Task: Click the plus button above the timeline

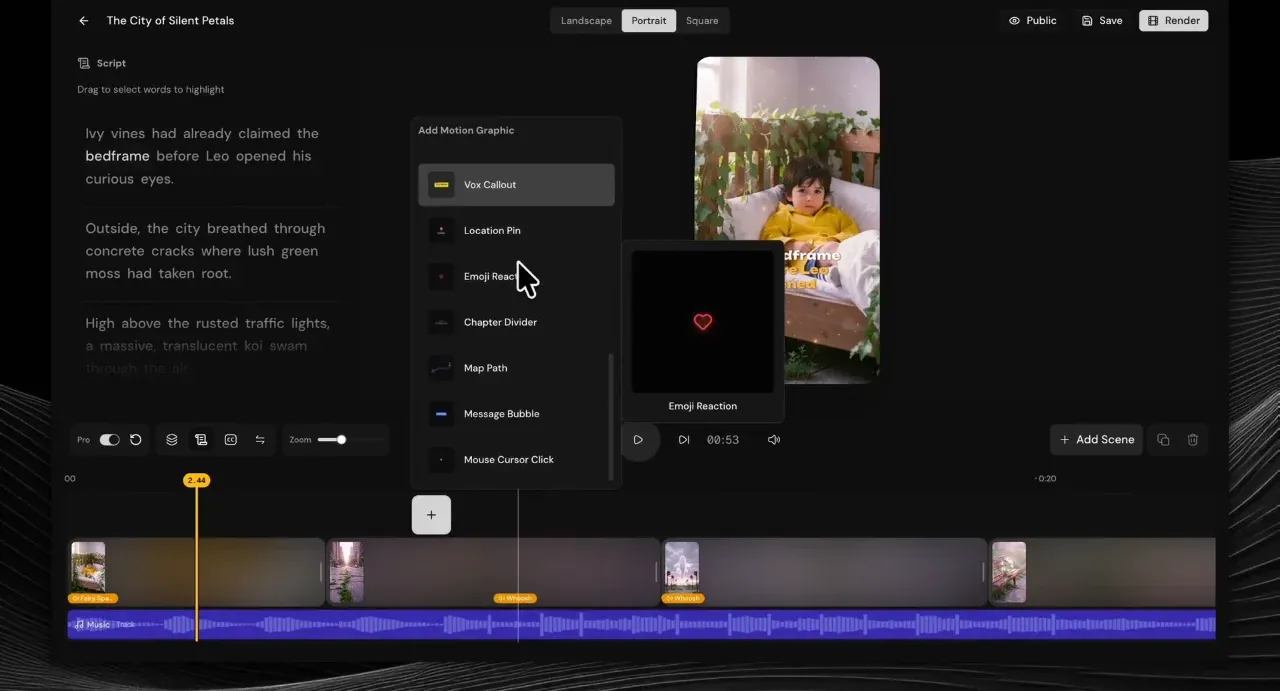Action: (431, 515)
